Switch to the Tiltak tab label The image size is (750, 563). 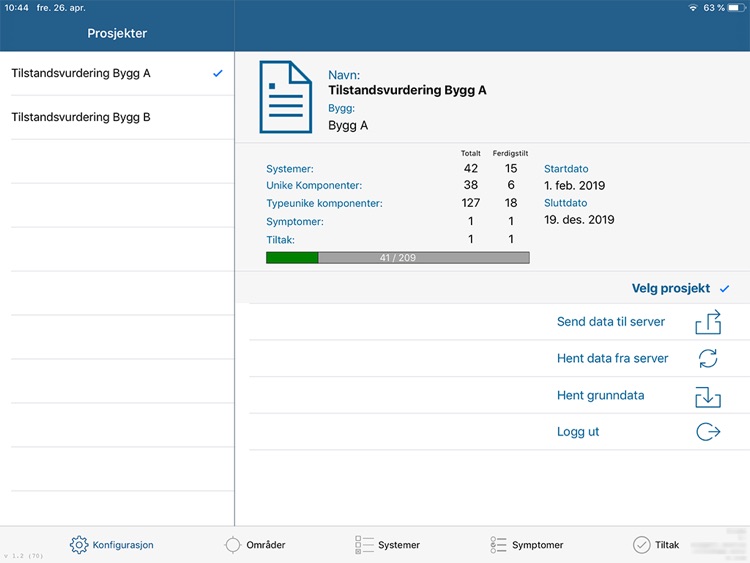[667, 545]
